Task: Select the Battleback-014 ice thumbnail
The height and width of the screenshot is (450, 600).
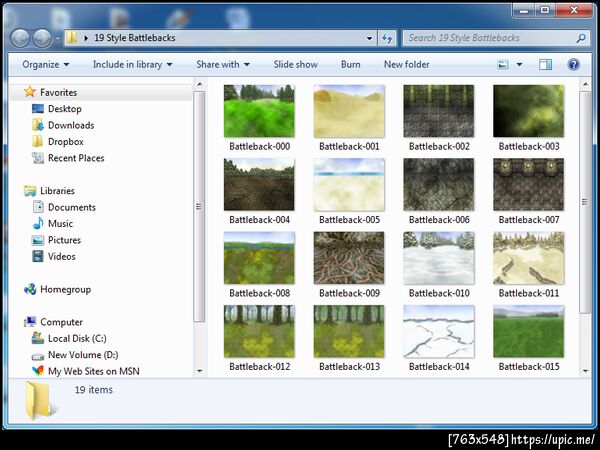Action: 439,331
